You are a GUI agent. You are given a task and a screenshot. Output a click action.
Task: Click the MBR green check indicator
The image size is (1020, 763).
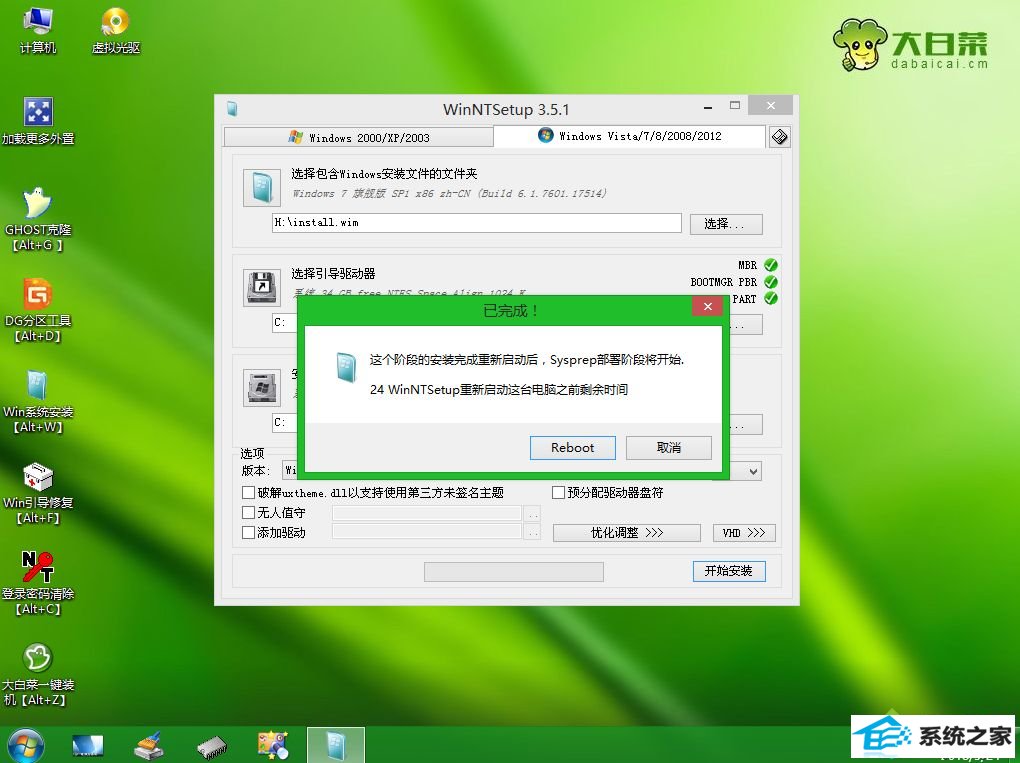[x=771, y=265]
